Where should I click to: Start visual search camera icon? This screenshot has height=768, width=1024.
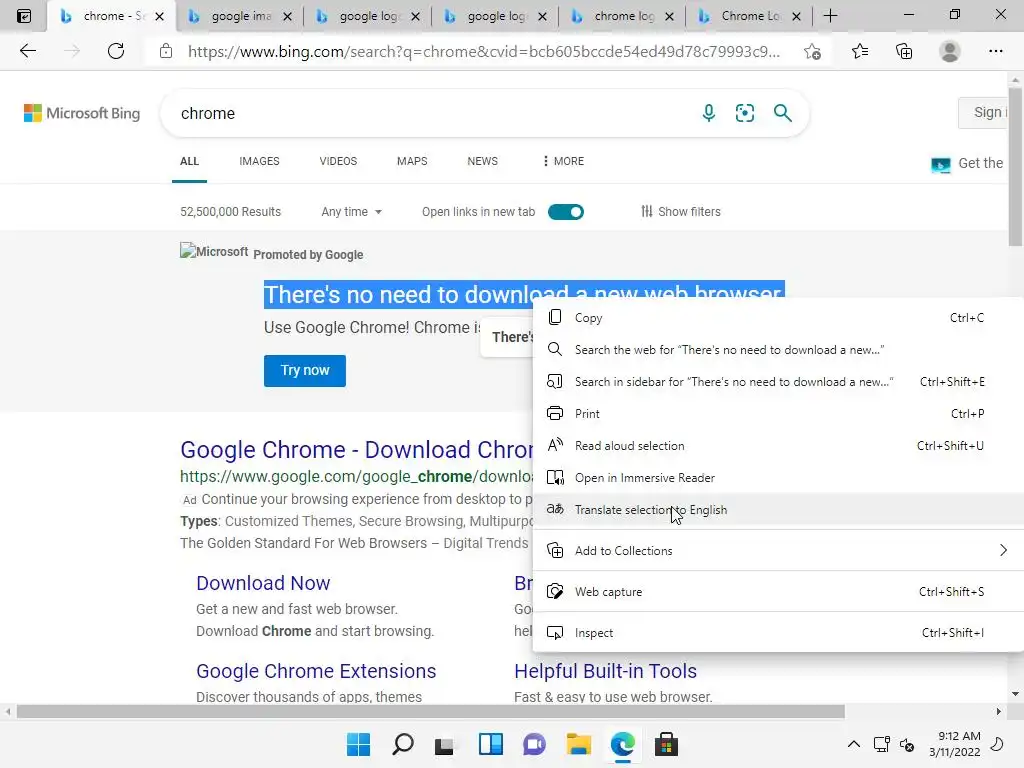tap(744, 113)
